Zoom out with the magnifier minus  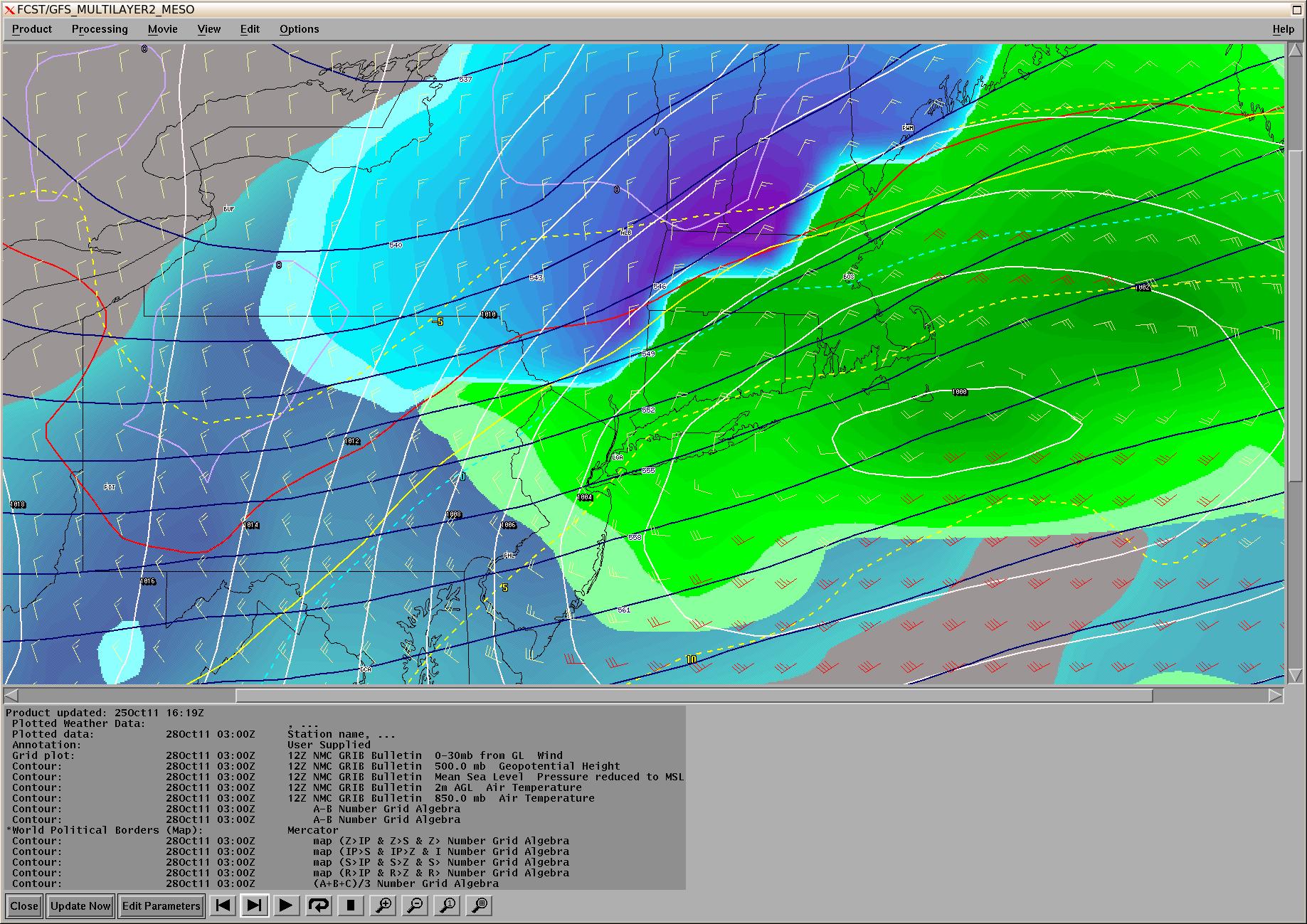pyautogui.click(x=416, y=906)
